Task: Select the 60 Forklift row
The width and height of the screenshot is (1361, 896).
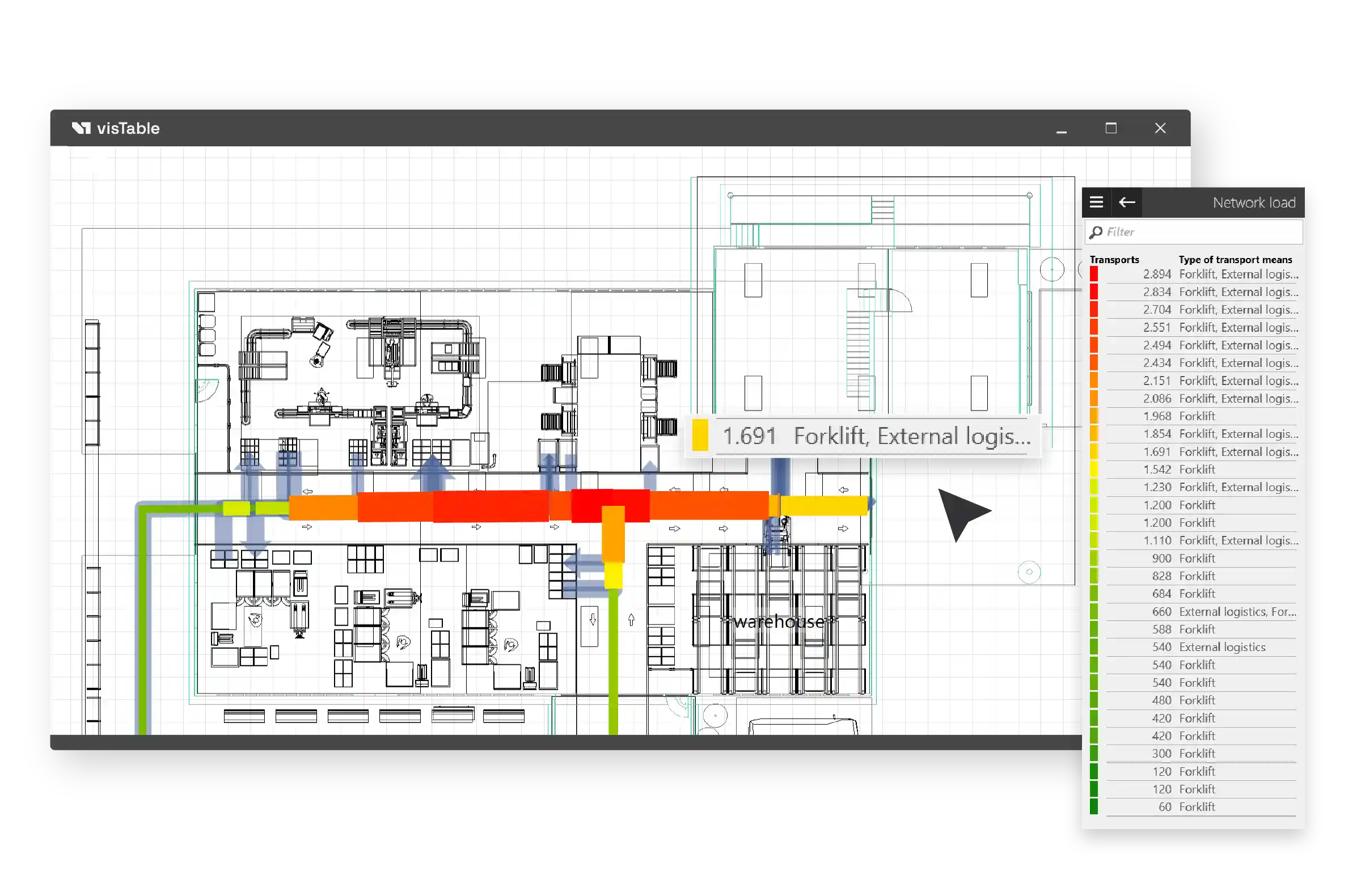Action: coord(1194,807)
